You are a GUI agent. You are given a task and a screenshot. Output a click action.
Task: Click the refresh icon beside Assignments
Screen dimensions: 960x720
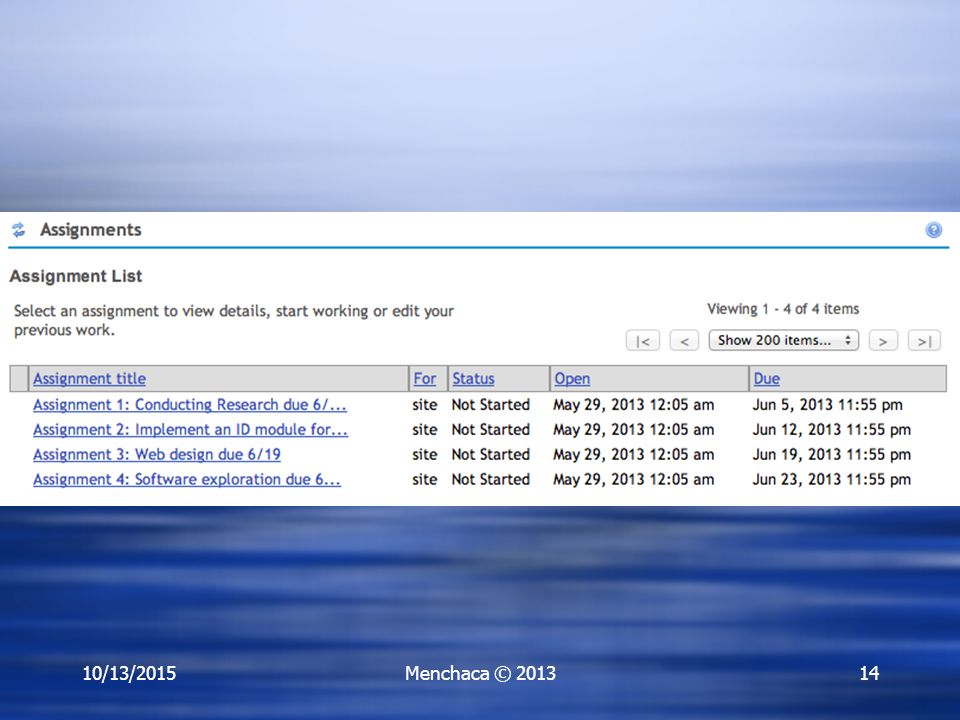(18, 230)
